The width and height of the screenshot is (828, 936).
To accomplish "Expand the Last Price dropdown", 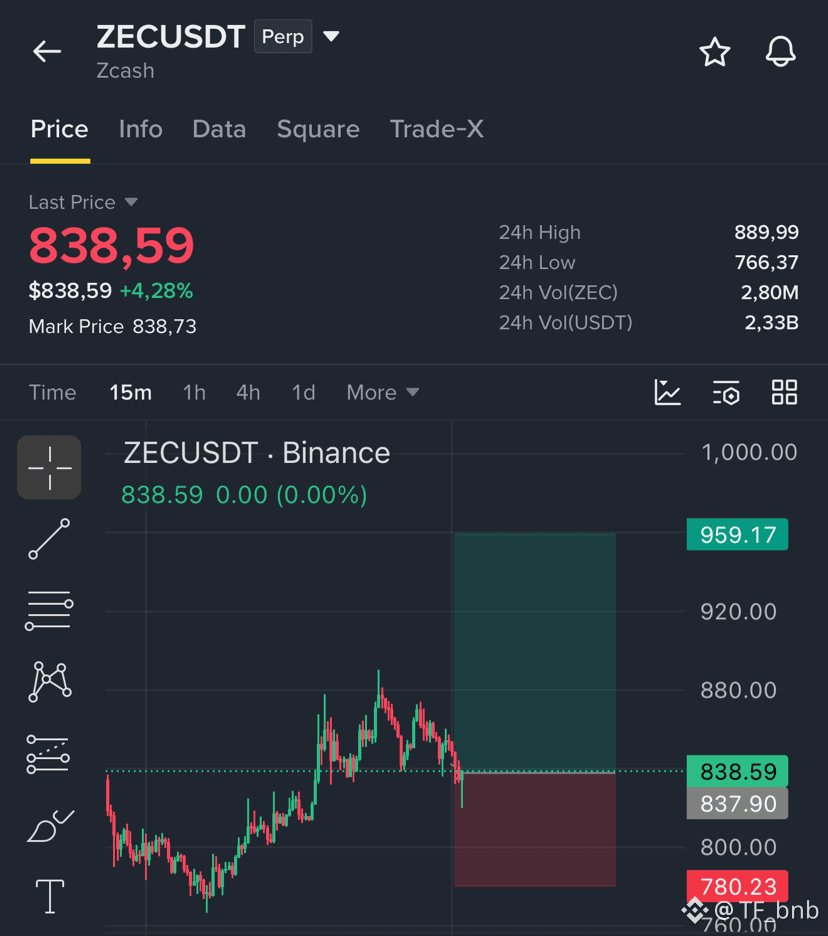I will point(84,202).
